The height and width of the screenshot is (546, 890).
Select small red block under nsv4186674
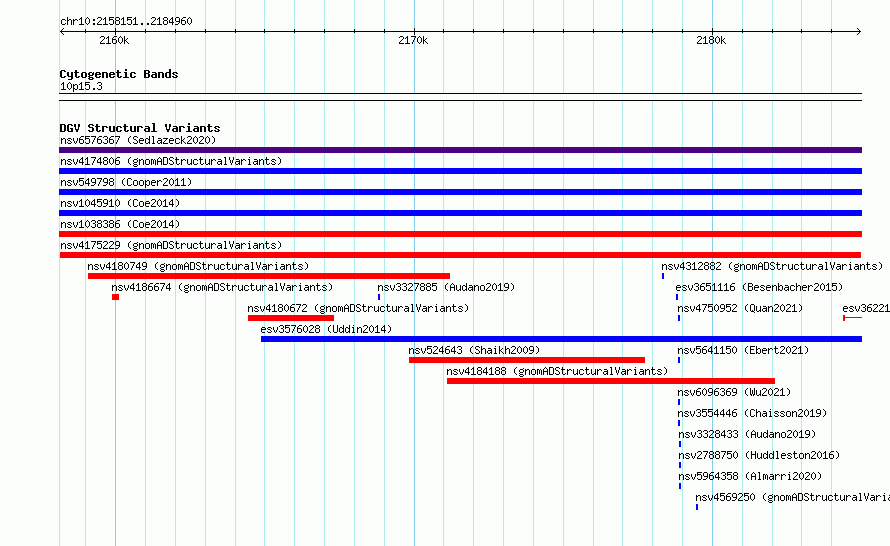tap(115, 297)
